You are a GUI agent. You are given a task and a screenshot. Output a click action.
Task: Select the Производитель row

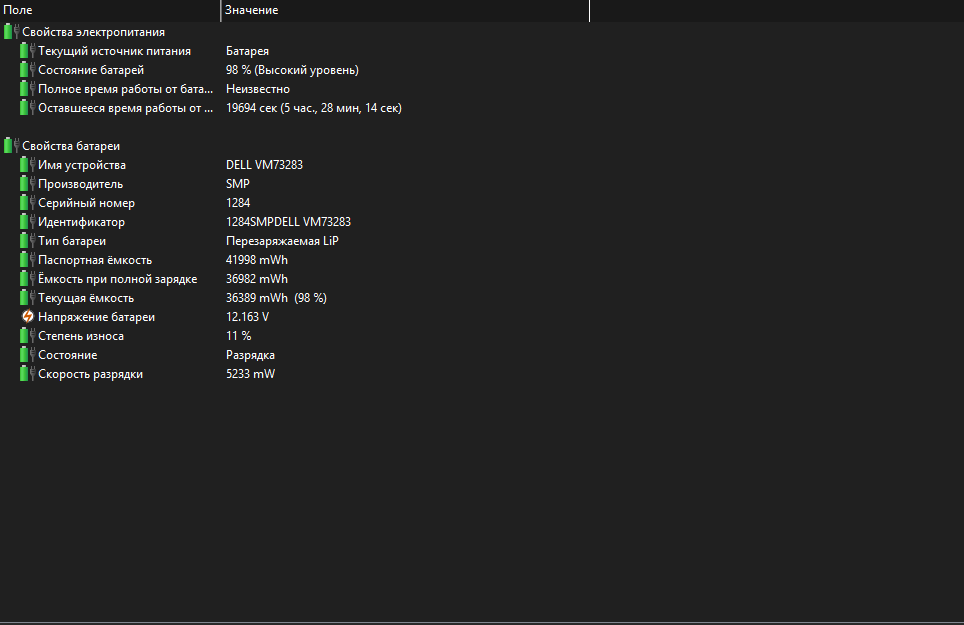[x=80, y=184]
